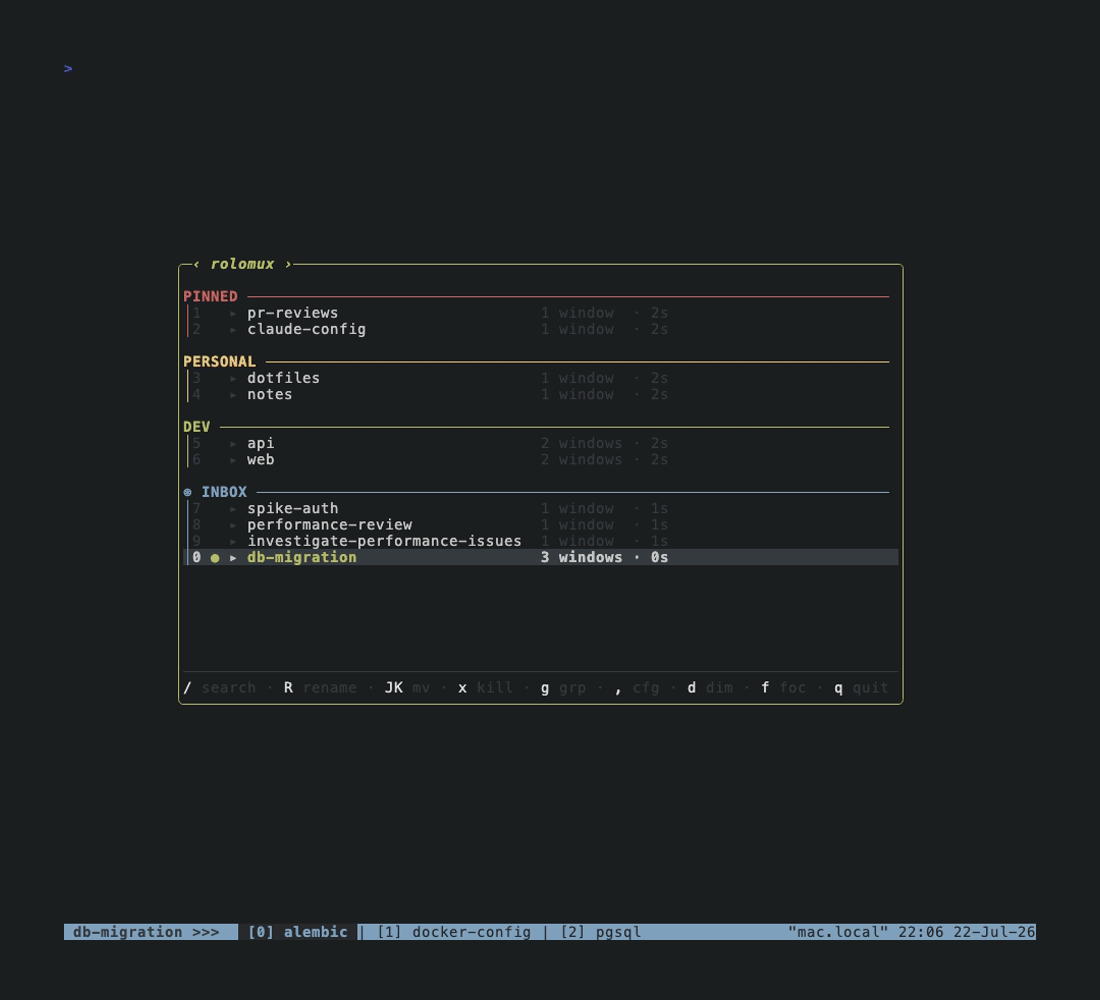Click the INBOX group circle icon

click(187, 493)
